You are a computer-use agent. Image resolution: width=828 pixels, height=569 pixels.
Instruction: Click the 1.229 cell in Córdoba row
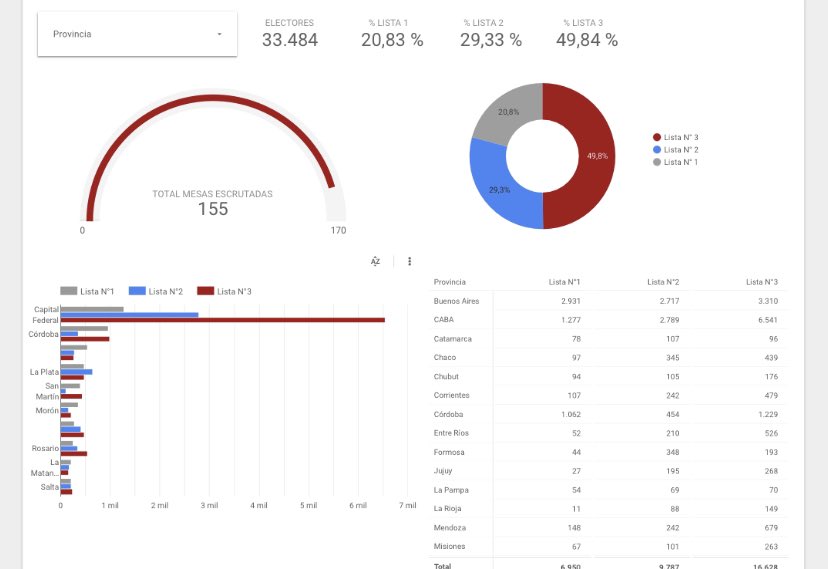click(x=768, y=414)
